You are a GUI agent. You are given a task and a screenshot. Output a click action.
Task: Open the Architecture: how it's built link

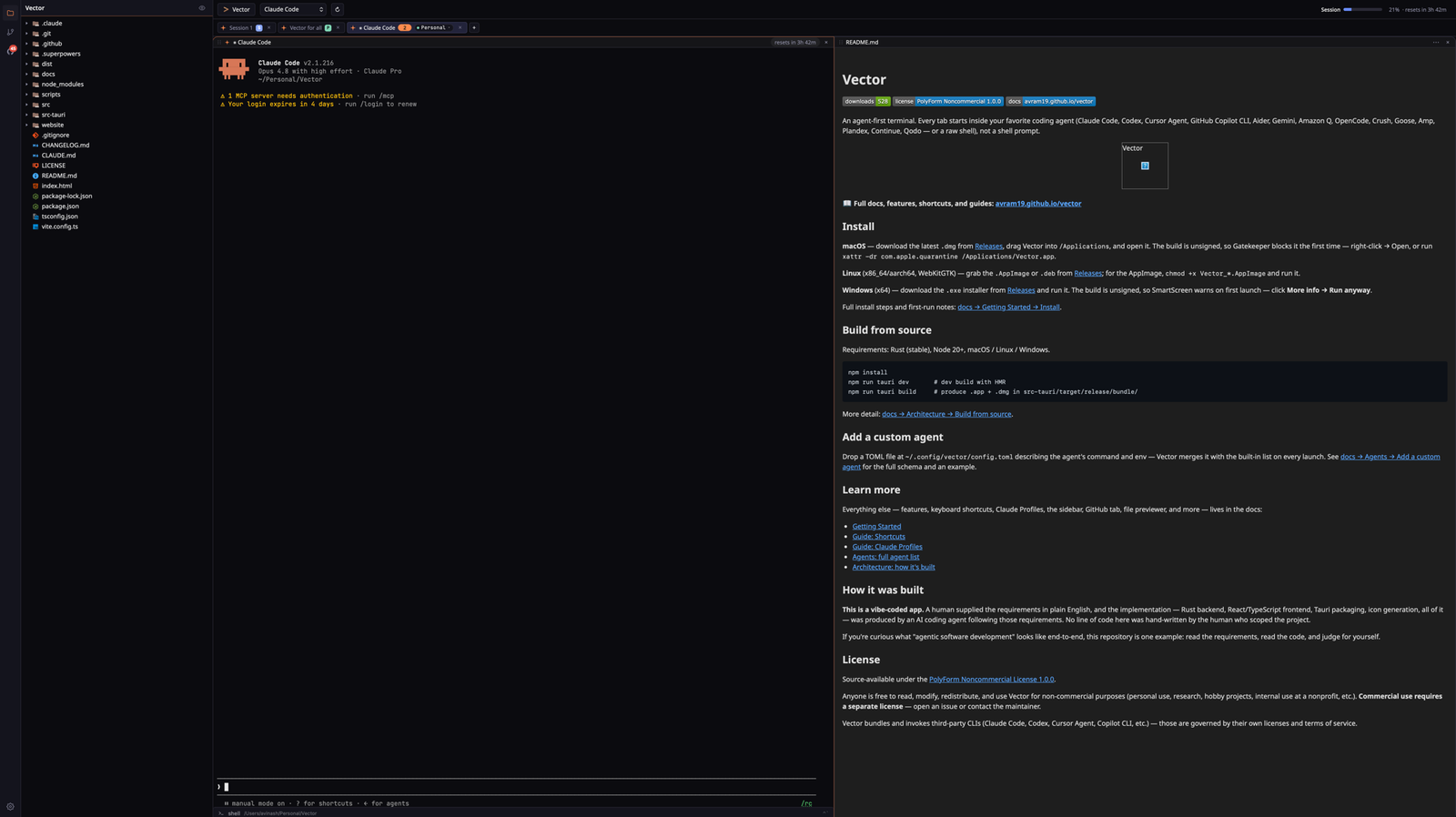tap(894, 567)
